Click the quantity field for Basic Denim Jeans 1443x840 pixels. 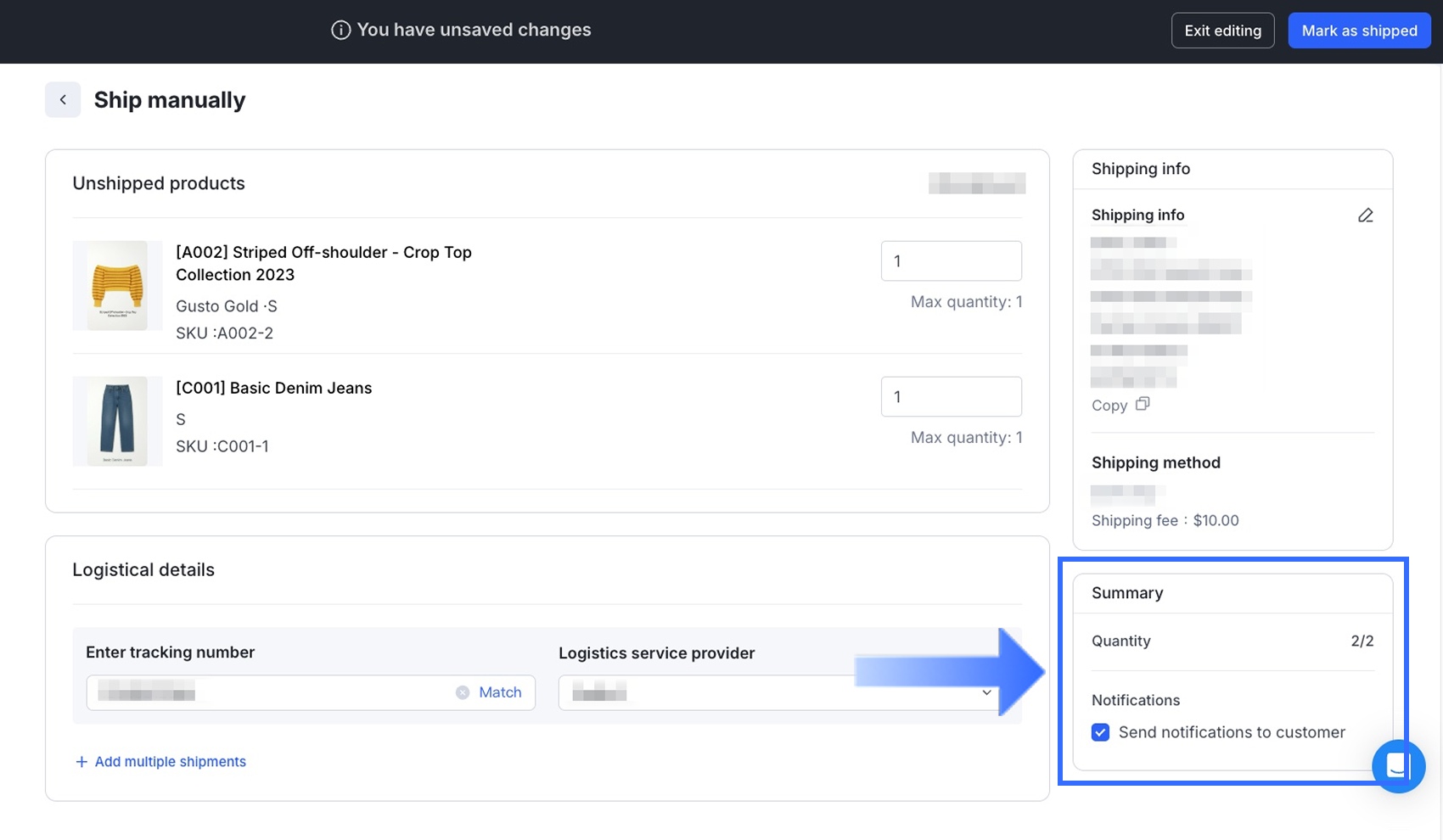pos(951,397)
